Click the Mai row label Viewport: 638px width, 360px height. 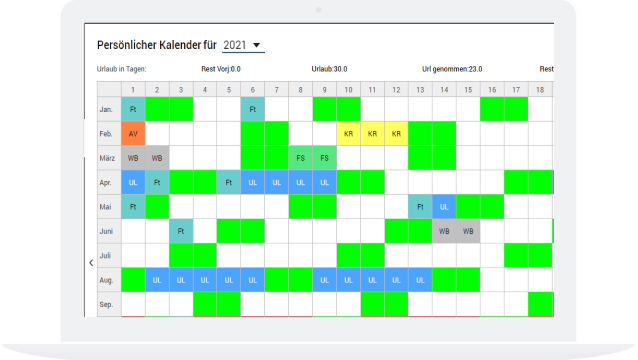click(109, 207)
